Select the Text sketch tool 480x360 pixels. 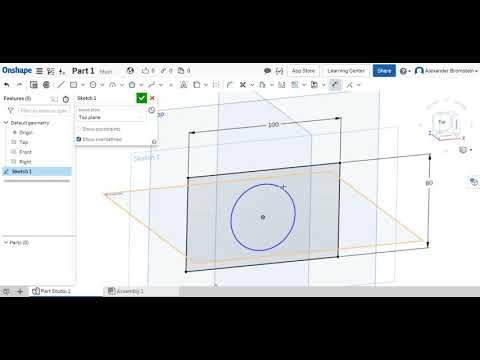pyautogui.click(x=184, y=85)
